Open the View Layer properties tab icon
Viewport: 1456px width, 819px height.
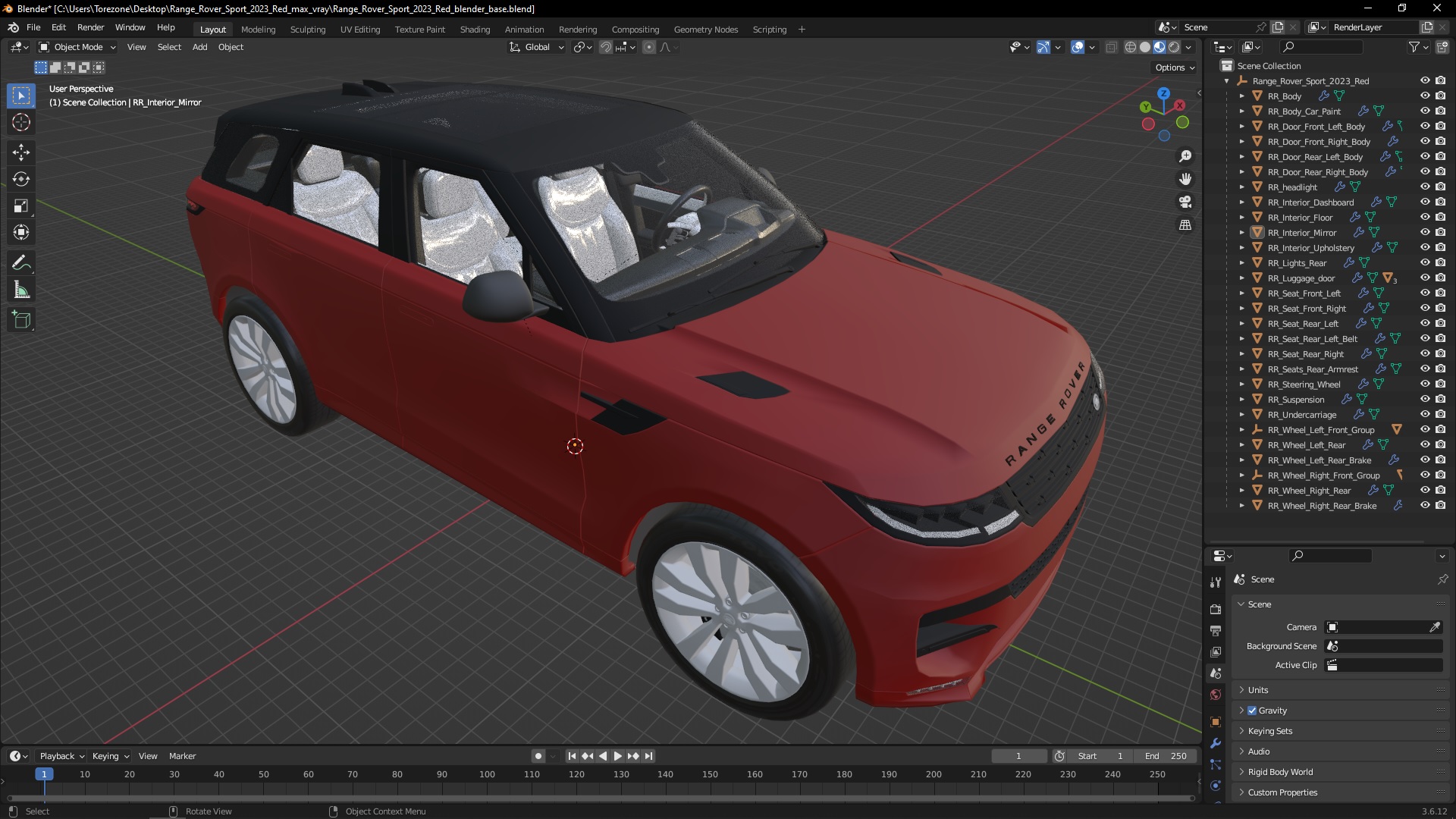click(1216, 651)
